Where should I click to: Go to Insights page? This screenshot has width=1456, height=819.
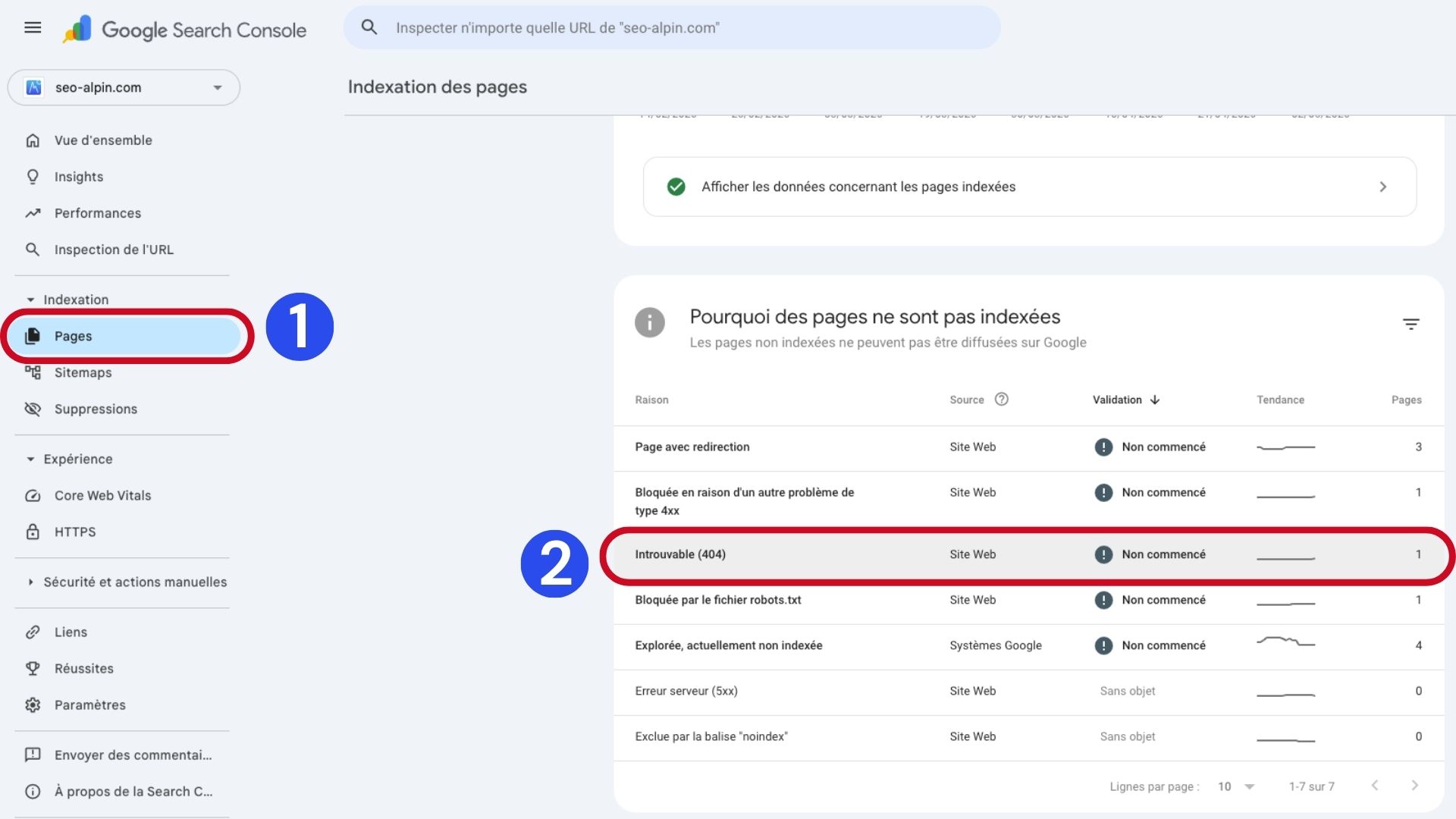[x=79, y=177]
